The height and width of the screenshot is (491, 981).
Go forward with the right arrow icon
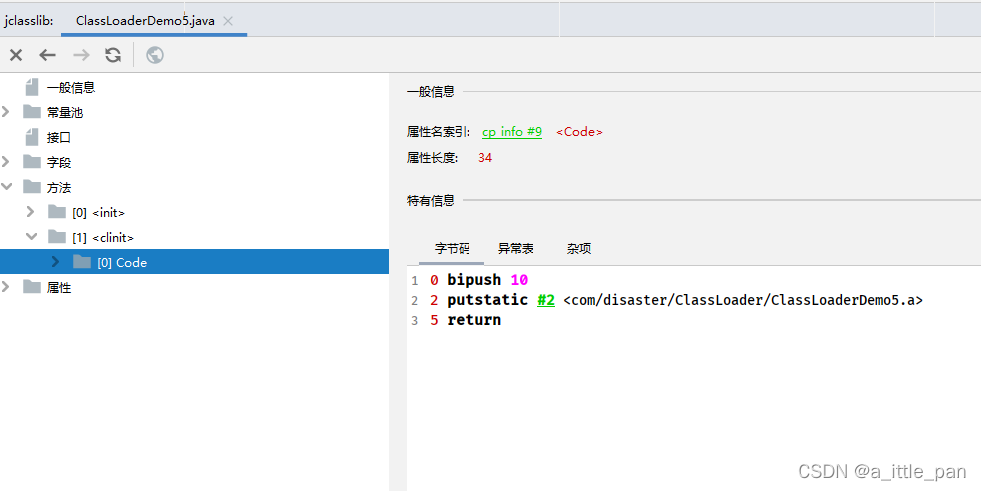[x=81, y=55]
